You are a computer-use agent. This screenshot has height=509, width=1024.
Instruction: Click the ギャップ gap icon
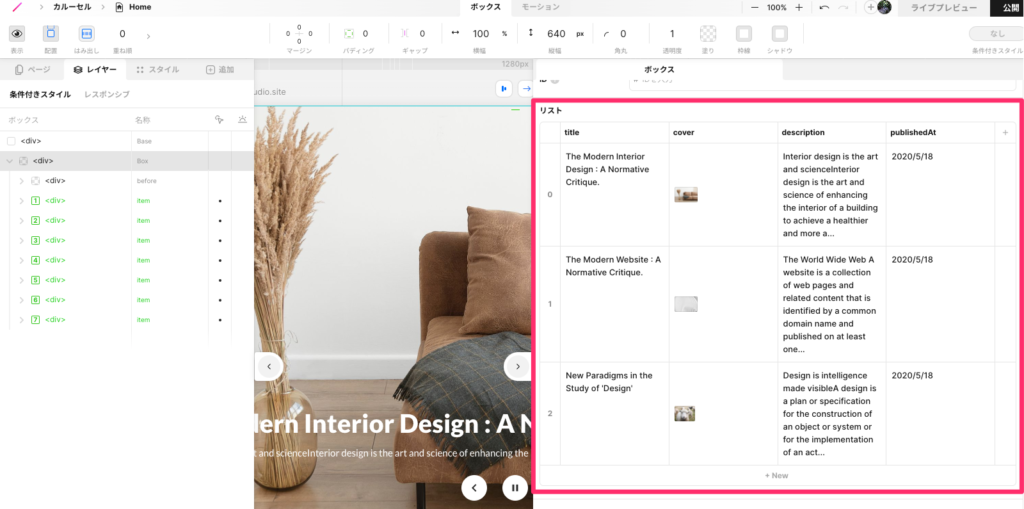tap(405, 34)
